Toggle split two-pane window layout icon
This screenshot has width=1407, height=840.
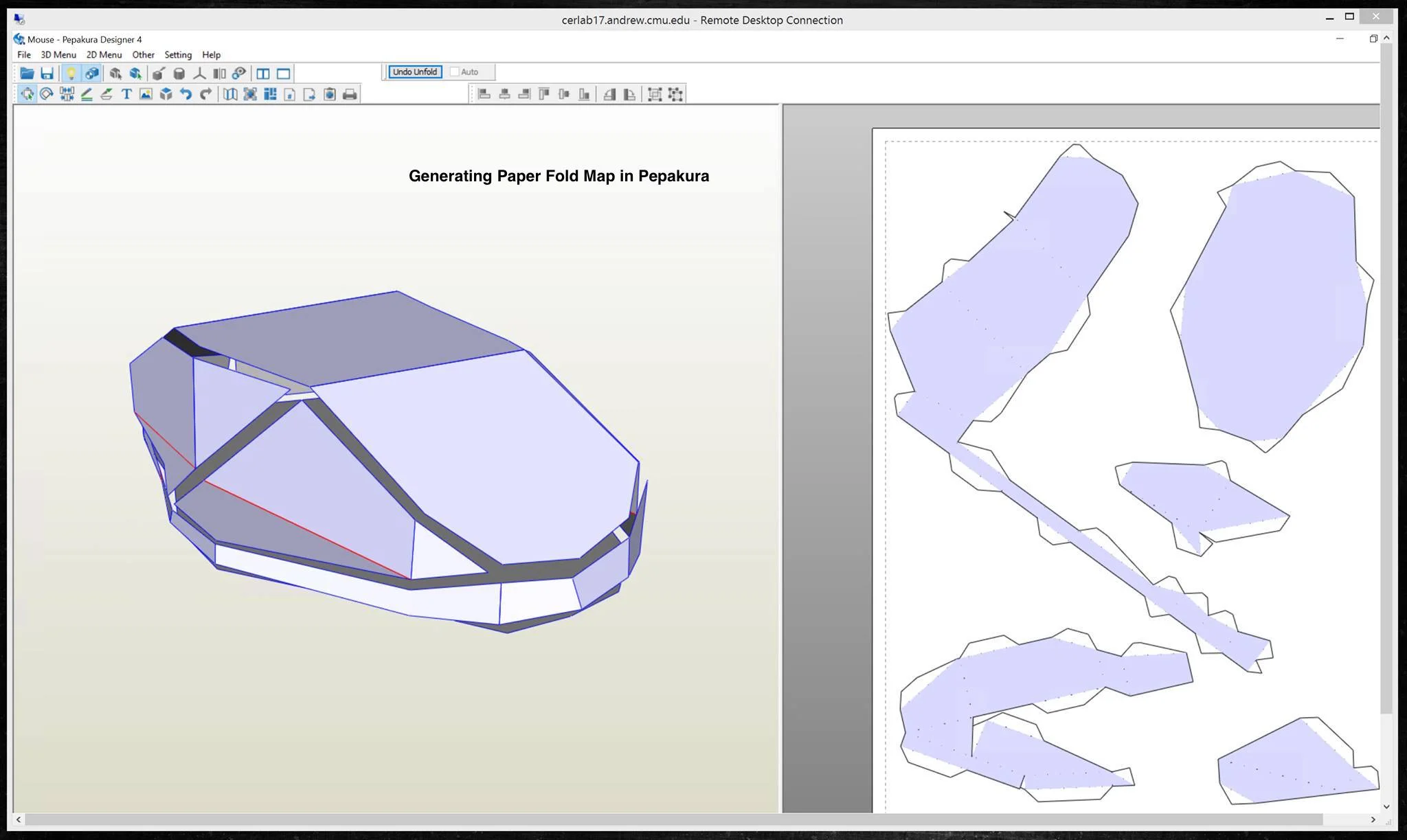[263, 73]
